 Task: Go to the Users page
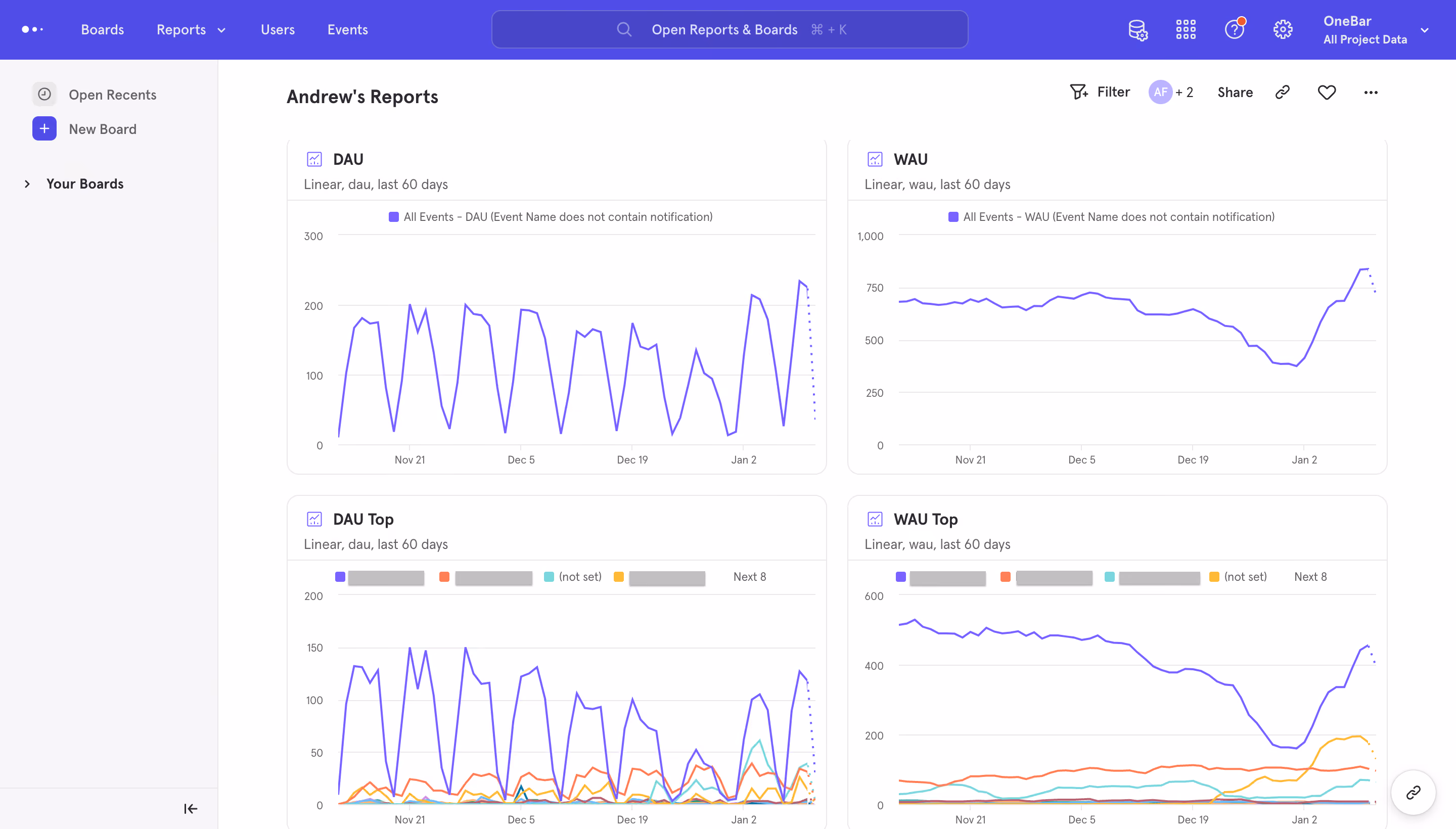[x=278, y=30]
